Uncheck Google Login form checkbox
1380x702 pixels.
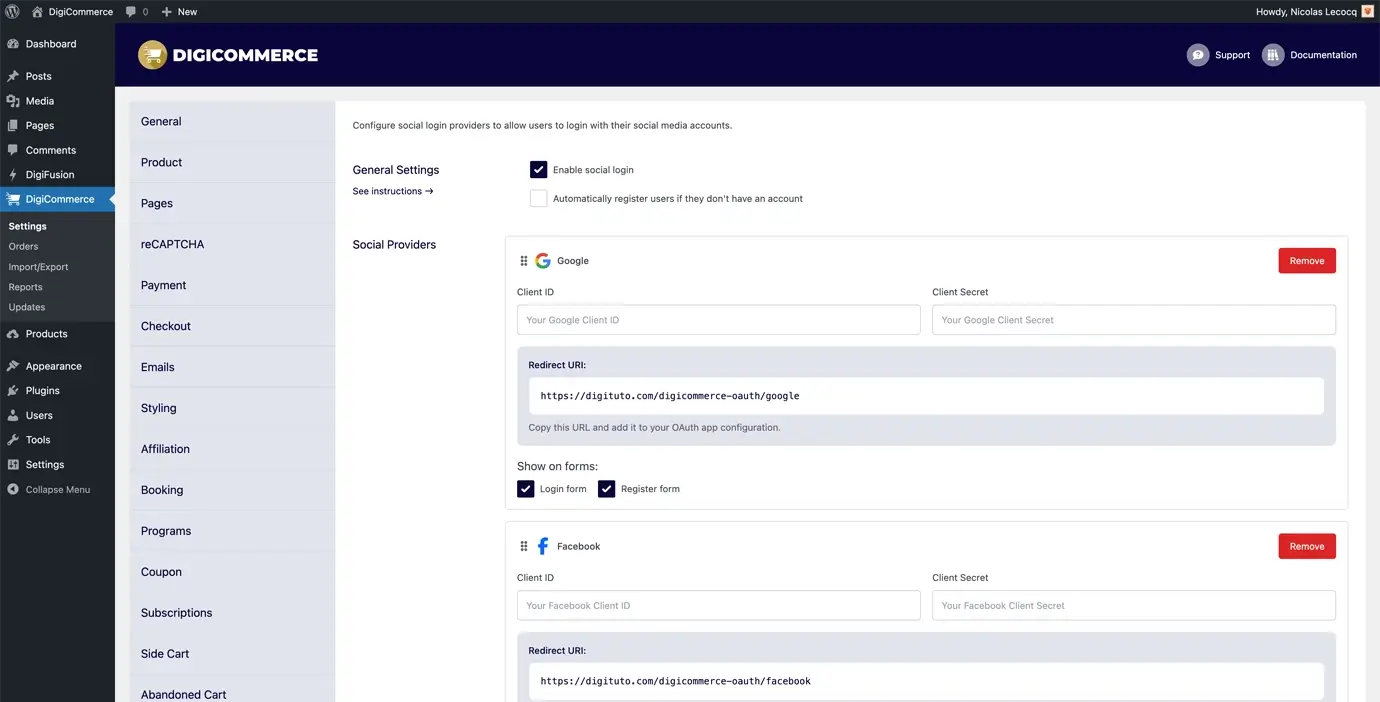pyautogui.click(x=525, y=489)
